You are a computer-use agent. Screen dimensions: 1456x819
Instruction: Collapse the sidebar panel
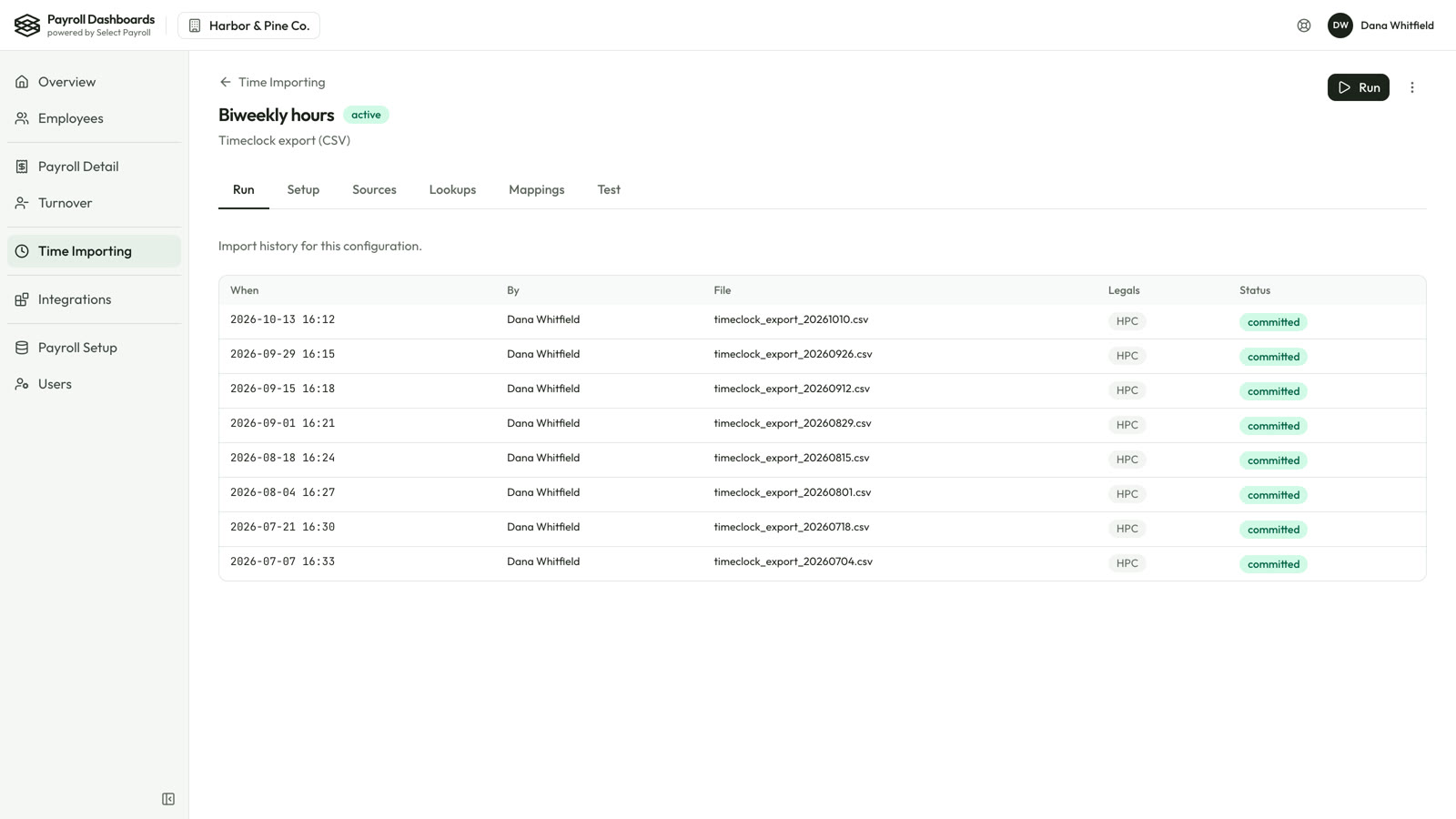click(x=168, y=799)
